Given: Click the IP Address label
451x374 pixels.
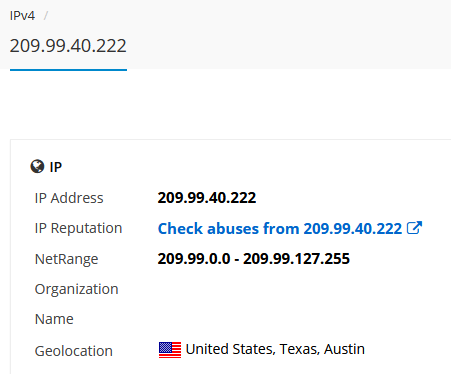Looking at the screenshot, I should 69,198.
